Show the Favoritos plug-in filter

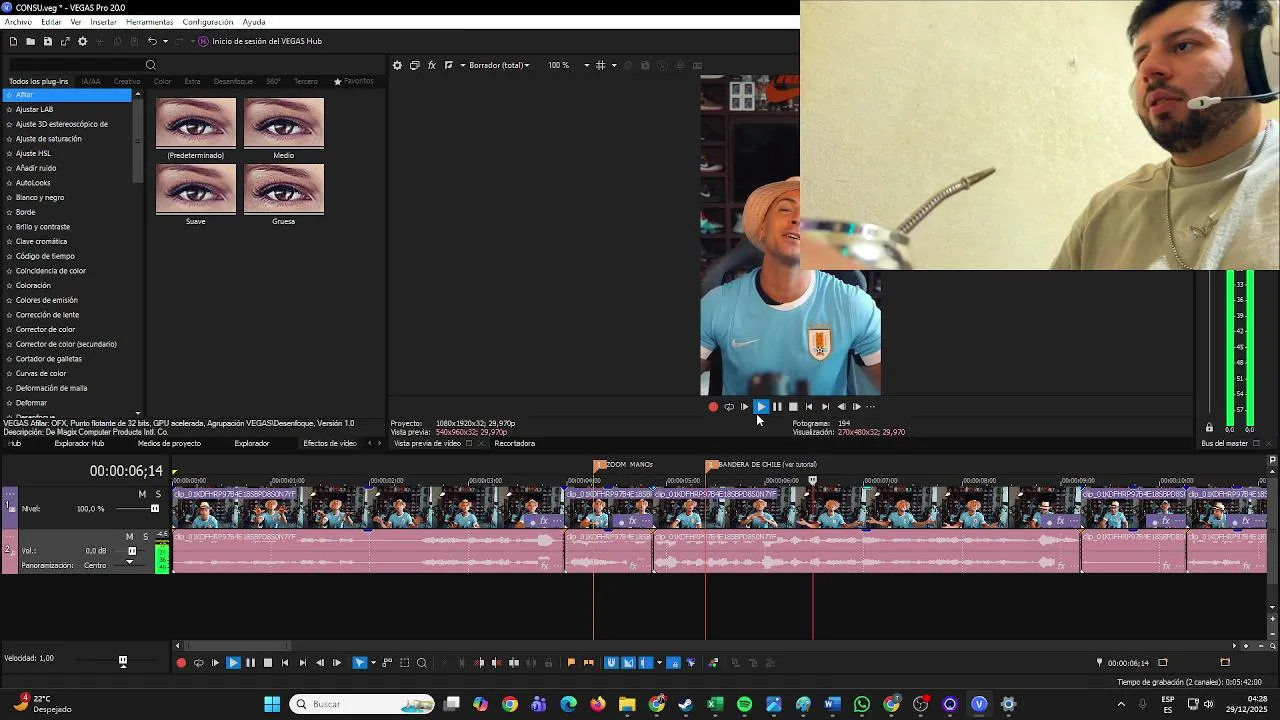(354, 81)
